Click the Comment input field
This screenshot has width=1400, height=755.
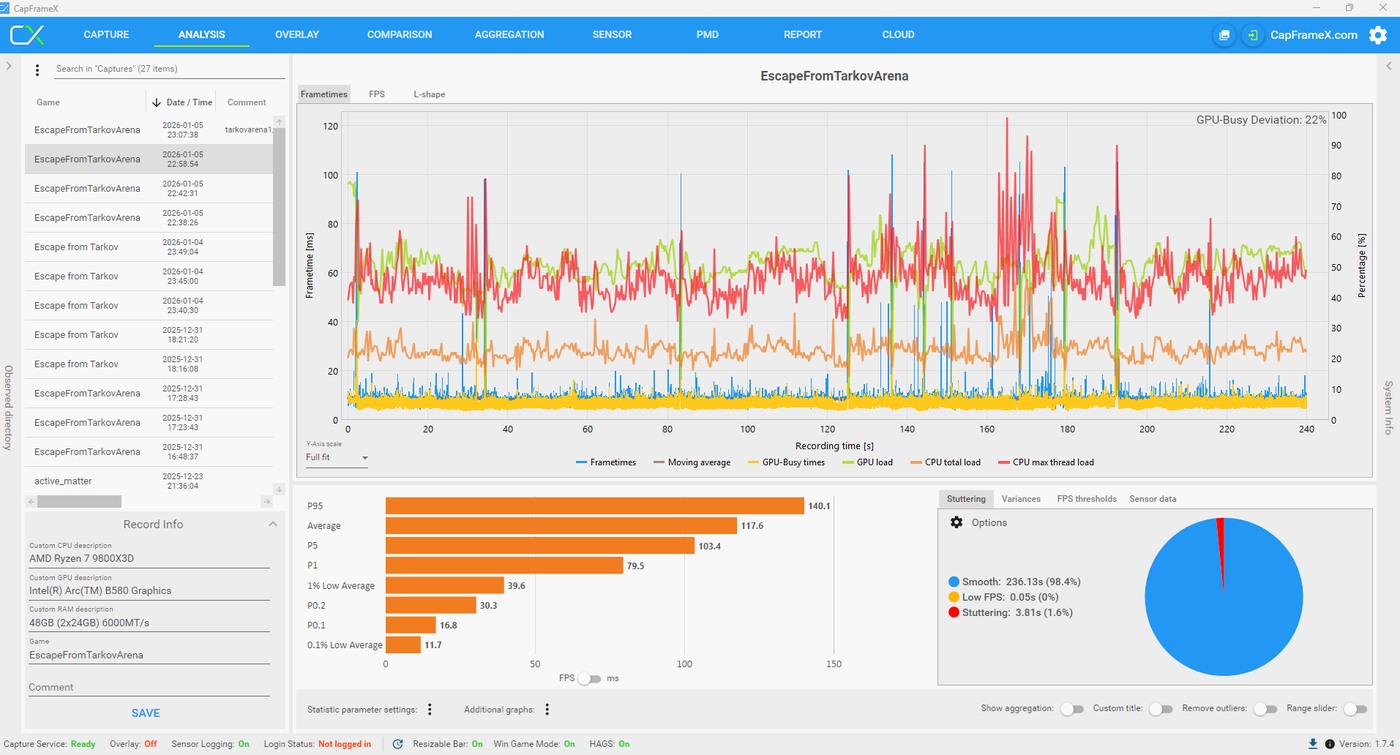pyautogui.click(x=149, y=687)
